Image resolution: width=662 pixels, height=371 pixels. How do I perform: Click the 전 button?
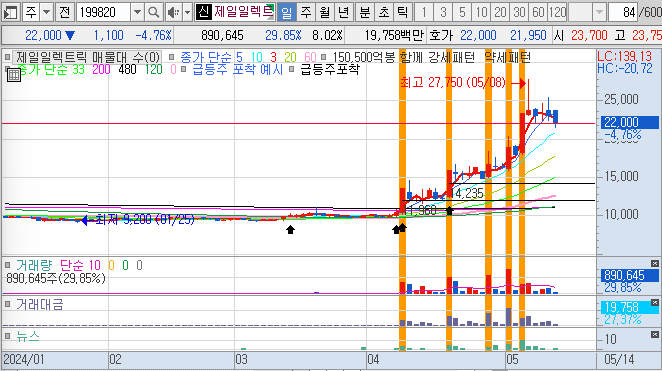(64, 12)
